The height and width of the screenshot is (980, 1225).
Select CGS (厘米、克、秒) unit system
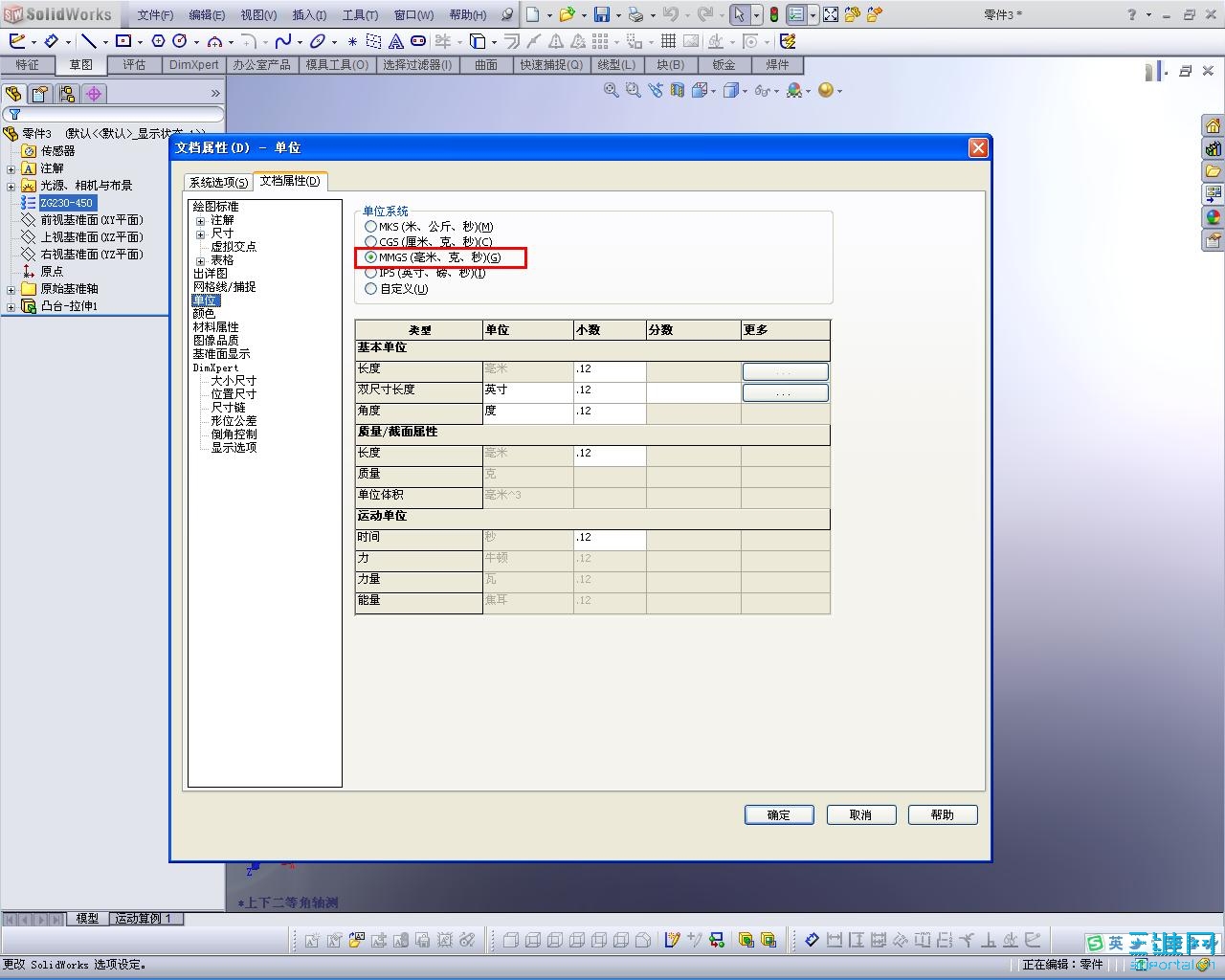click(x=370, y=242)
